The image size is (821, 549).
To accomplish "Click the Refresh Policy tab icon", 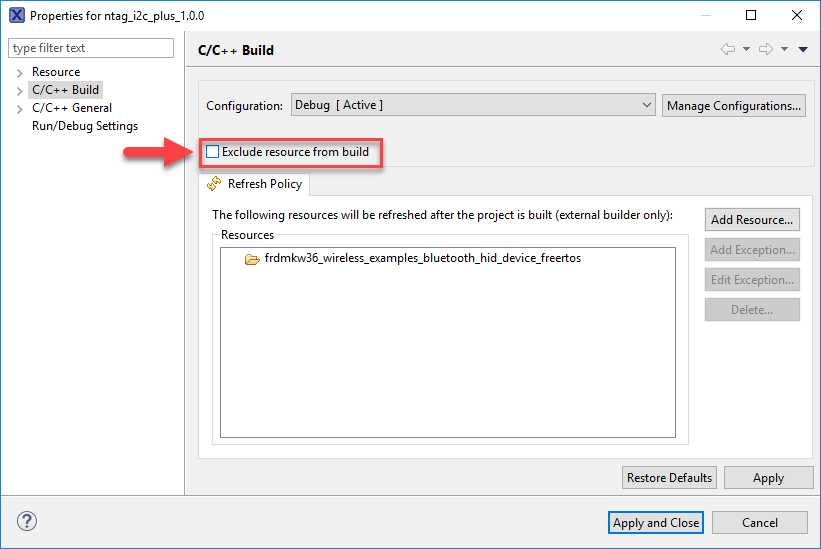I will tap(214, 184).
